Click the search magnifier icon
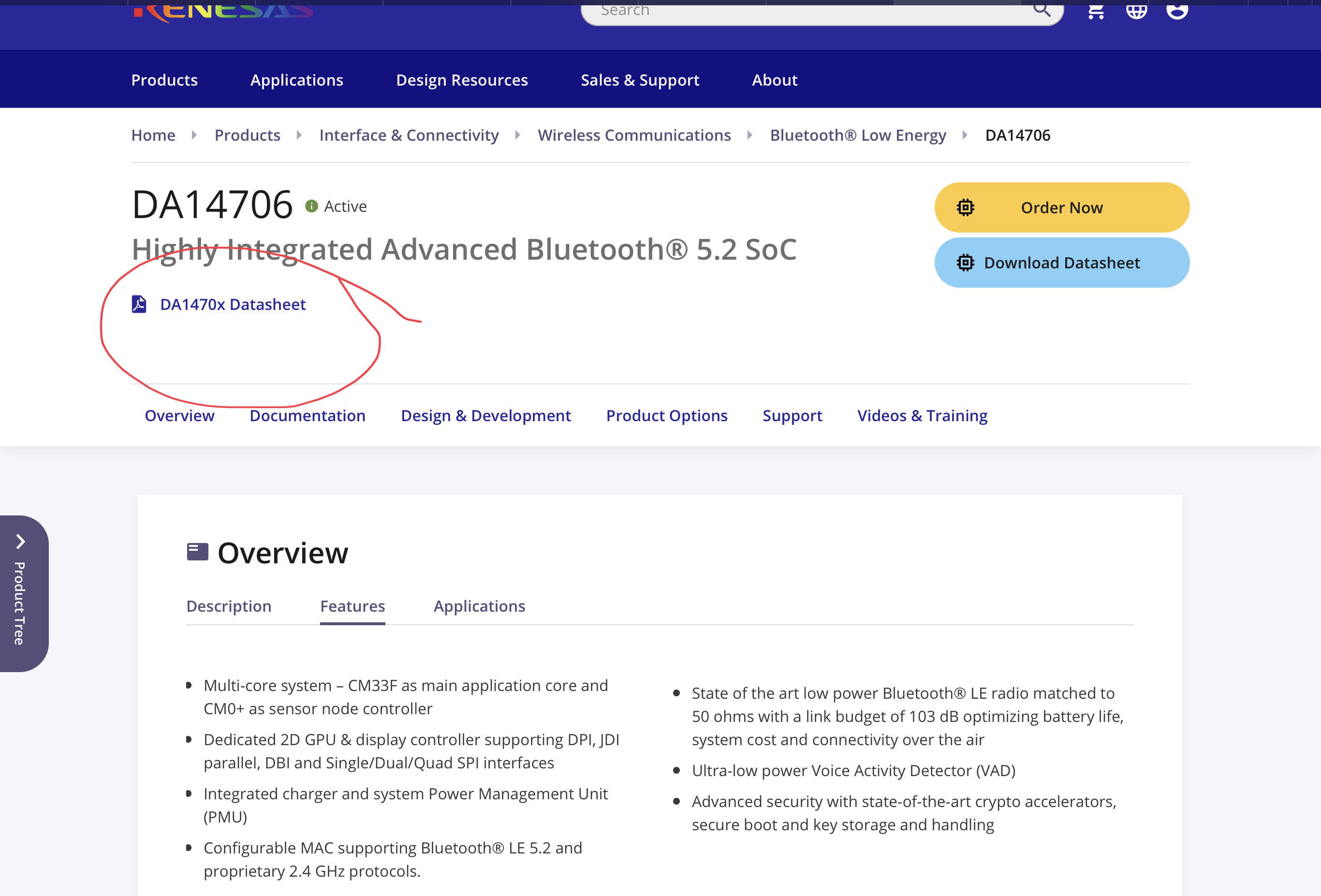Screen dimensions: 1321x896 (x=1042, y=9)
